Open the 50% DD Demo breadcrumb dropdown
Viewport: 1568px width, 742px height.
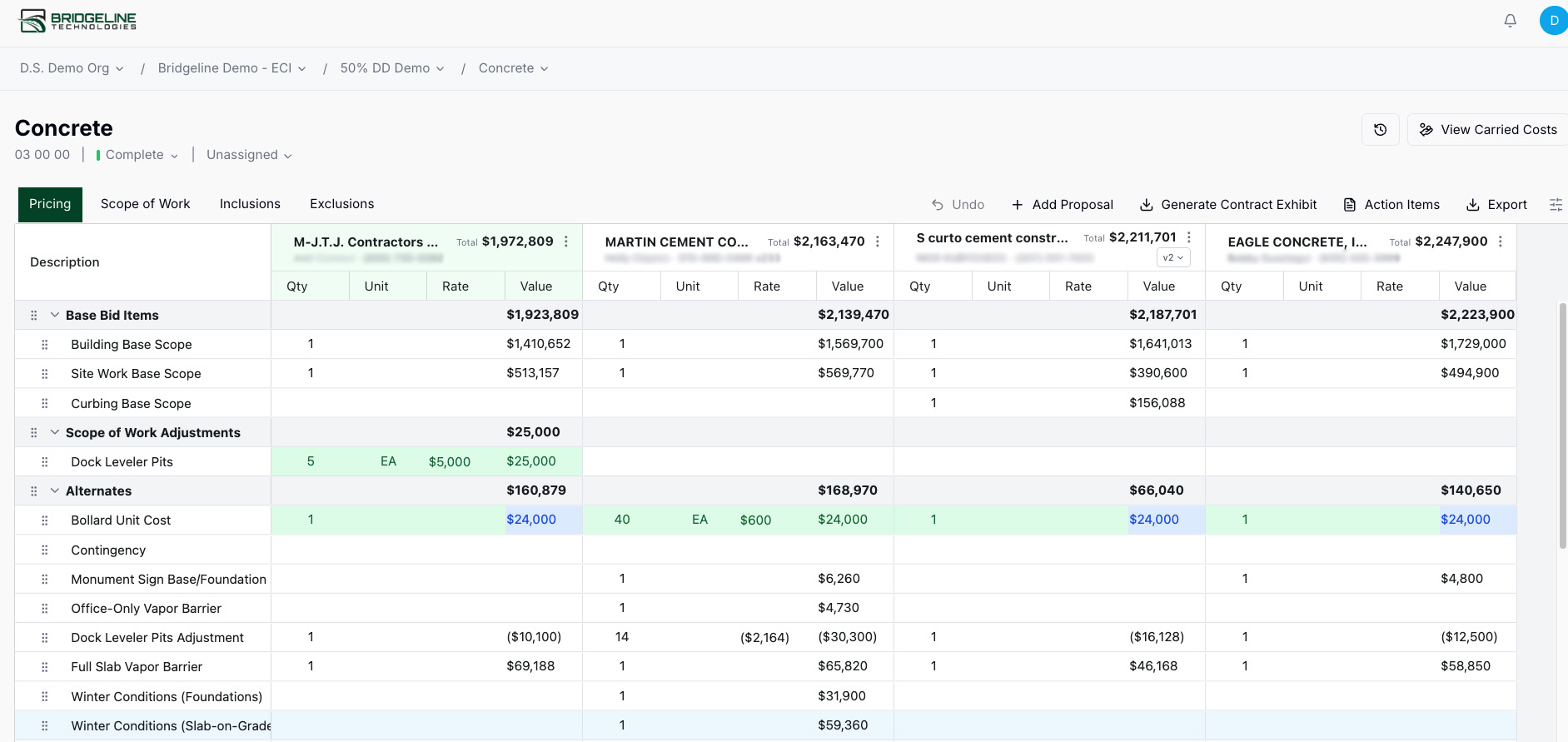tap(392, 68)
